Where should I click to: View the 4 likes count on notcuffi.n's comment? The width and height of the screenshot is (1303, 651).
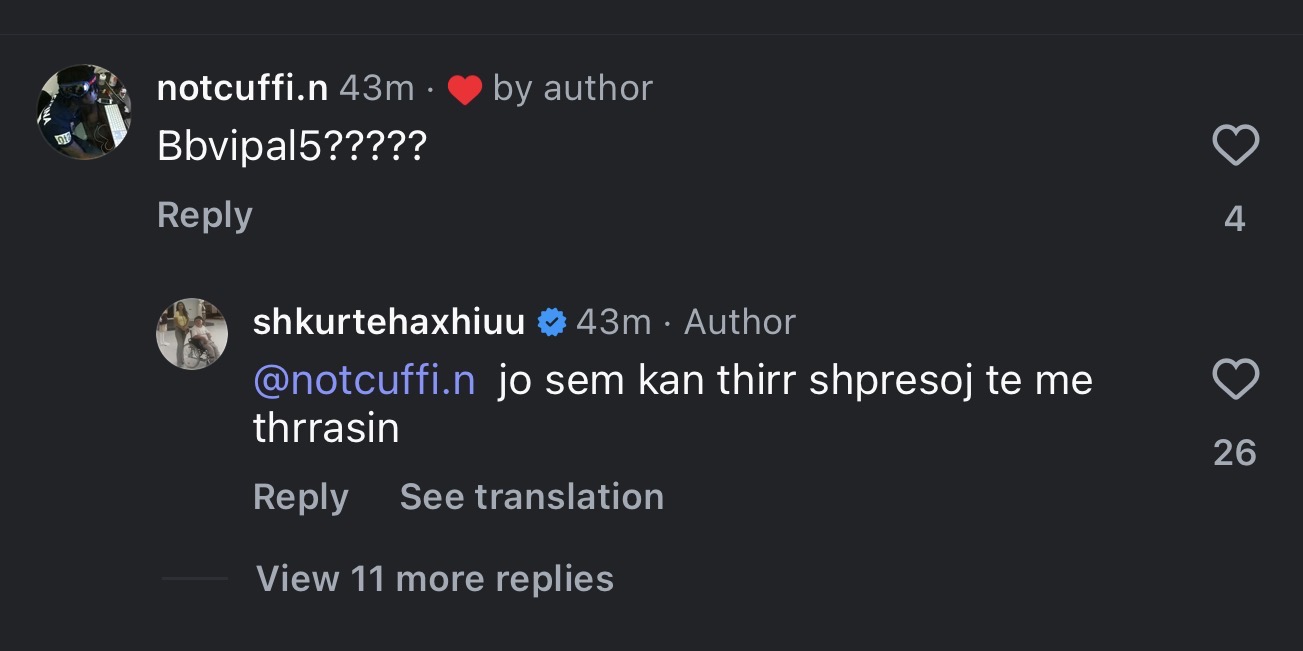[x=1235, y=219]
